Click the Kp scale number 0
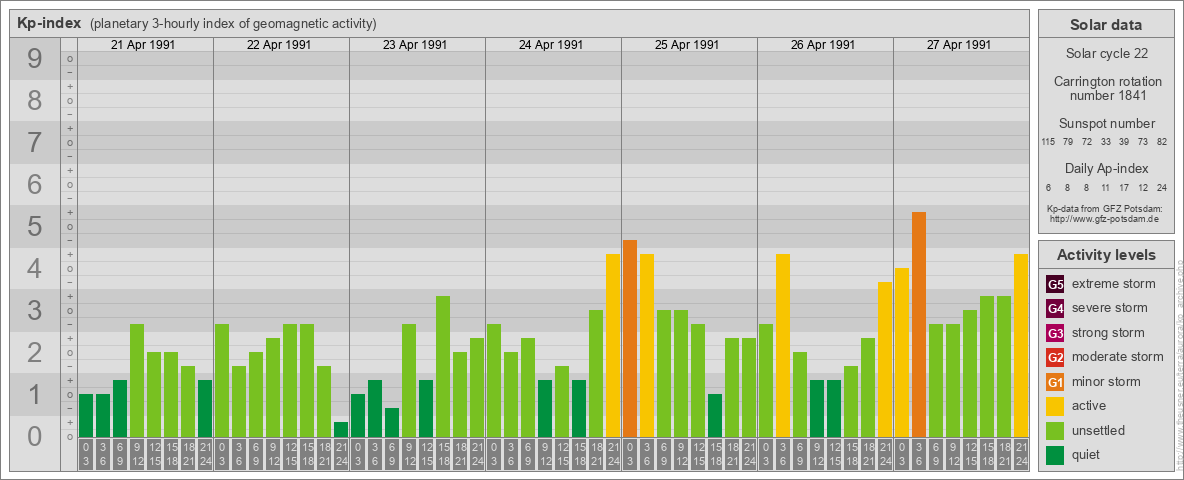The width and height of the screenshot is (1184, 480). coord(35,436)
